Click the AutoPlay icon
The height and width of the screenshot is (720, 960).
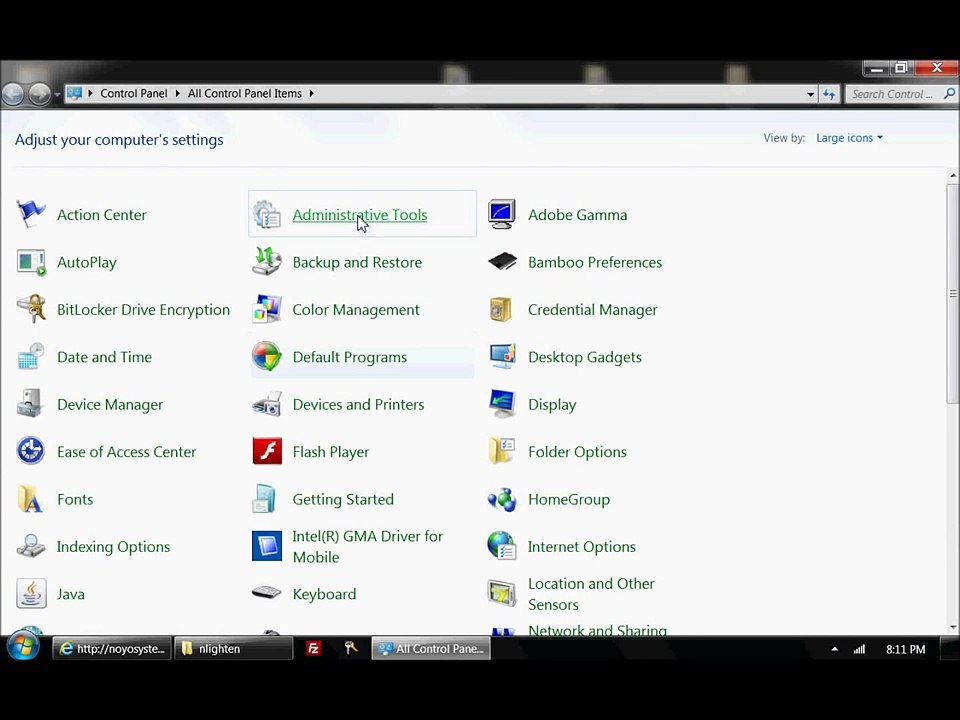31,262
